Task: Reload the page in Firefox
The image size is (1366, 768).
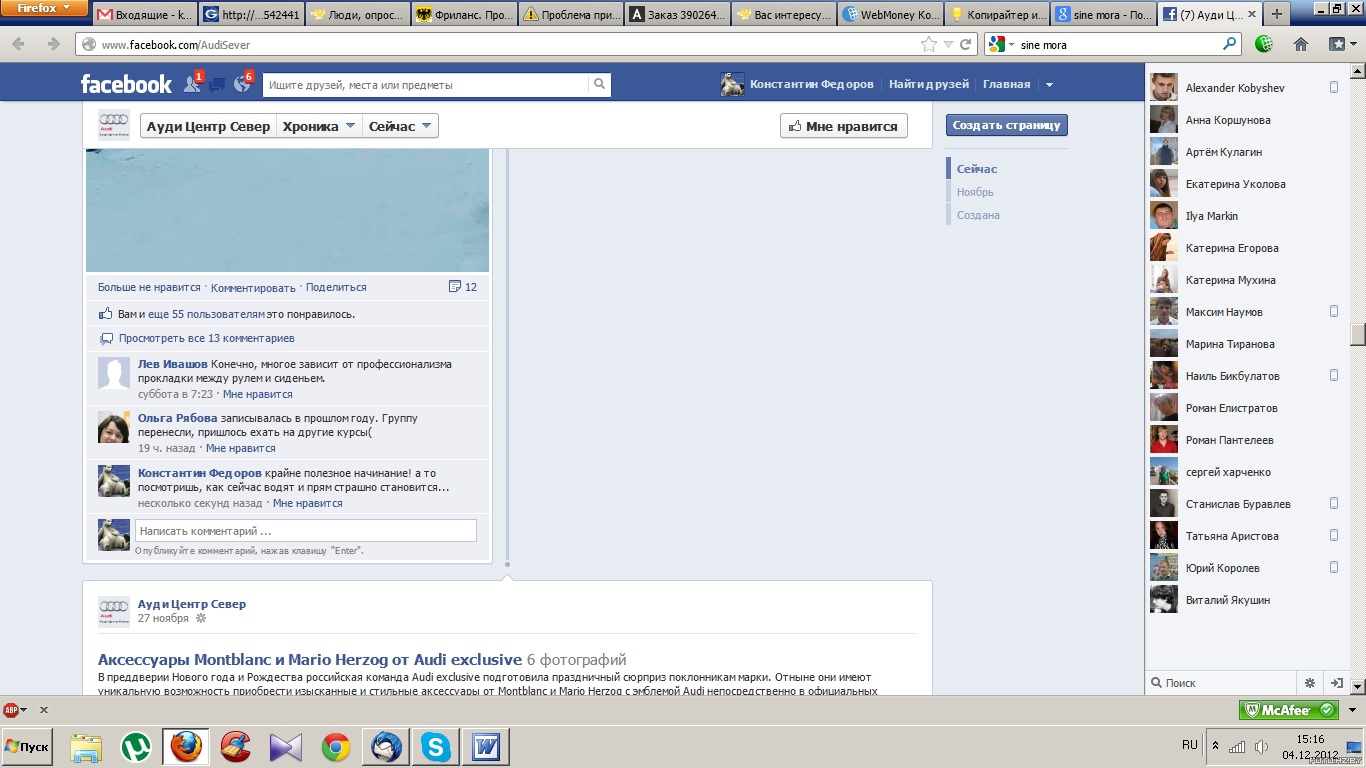Action: click(965, 44)
